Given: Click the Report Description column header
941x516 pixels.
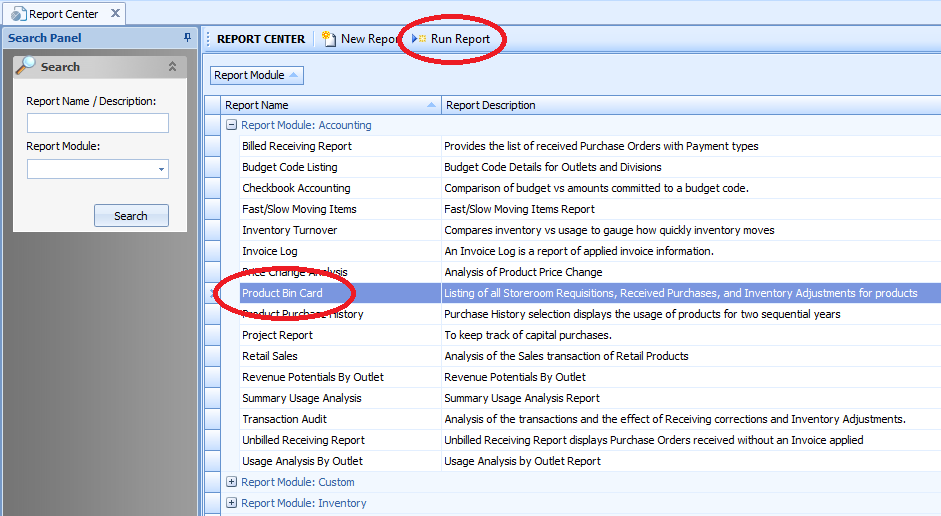Looking at the screenshot, I should click(690, 105).
